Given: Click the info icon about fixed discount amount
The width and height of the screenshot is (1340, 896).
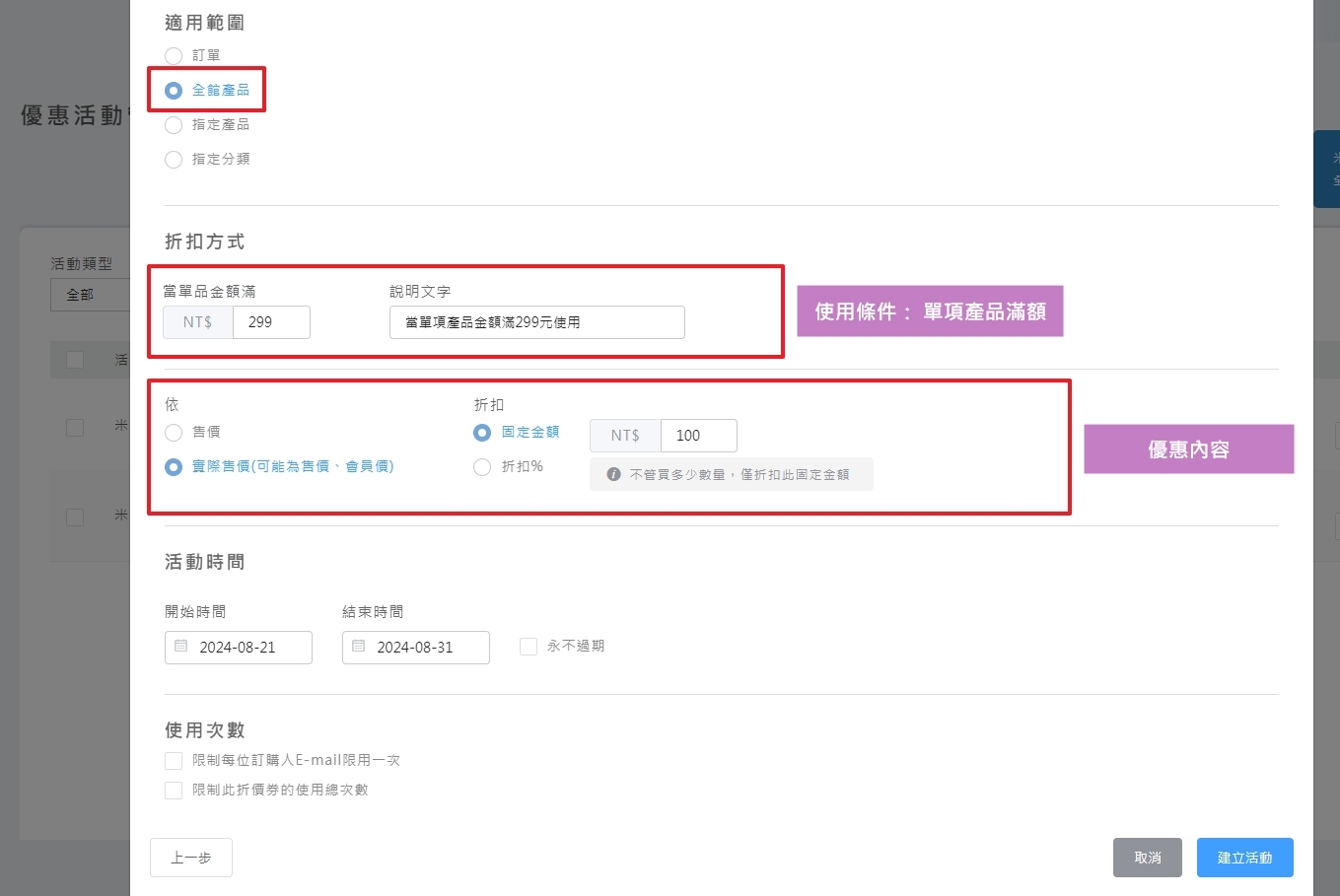Looking at the screenshot, I should pos(616,474).
